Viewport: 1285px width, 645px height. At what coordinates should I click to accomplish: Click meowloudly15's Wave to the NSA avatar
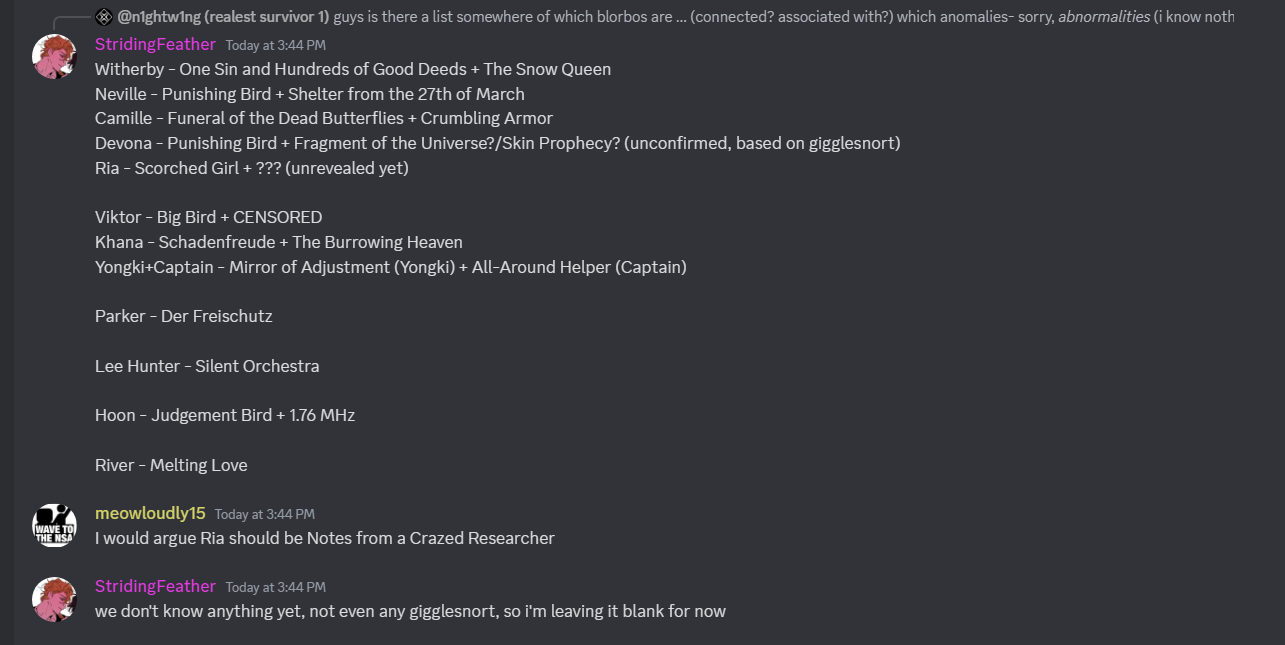[55, 525]
